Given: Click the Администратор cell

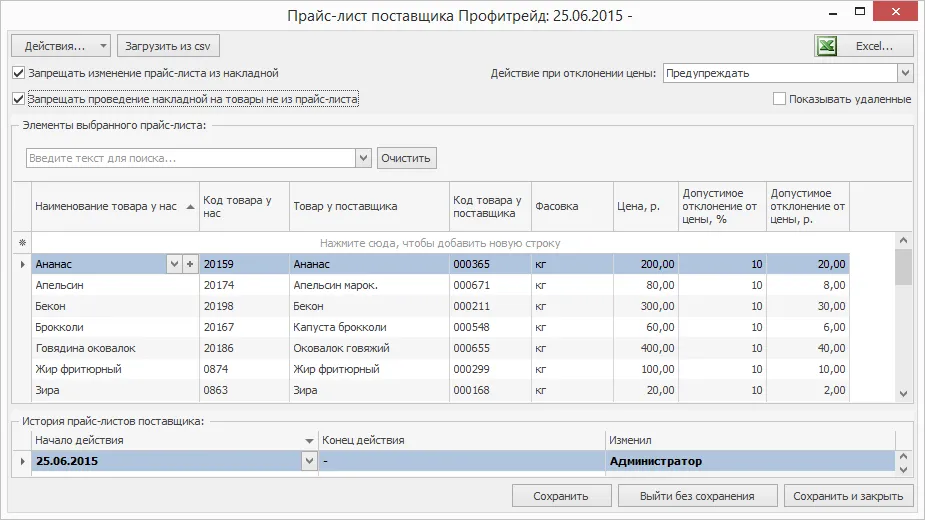Looking at the screenshot, I should pos(750,461).
